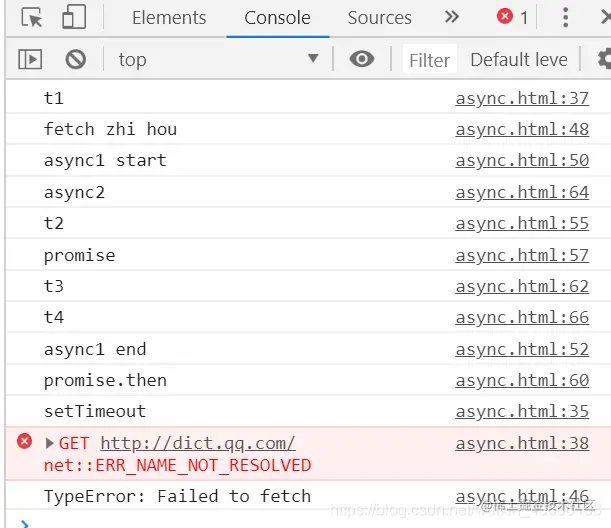Click the red error icon beside GET
This screenshot has width=611, height=528.
[24, 441]
